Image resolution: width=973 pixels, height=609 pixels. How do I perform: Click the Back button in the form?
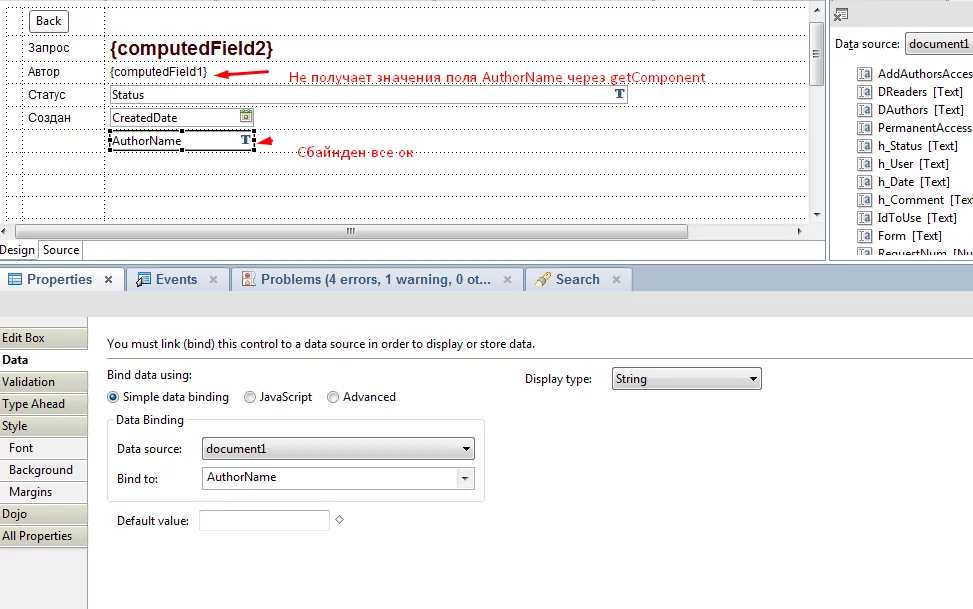coord(48,20)
